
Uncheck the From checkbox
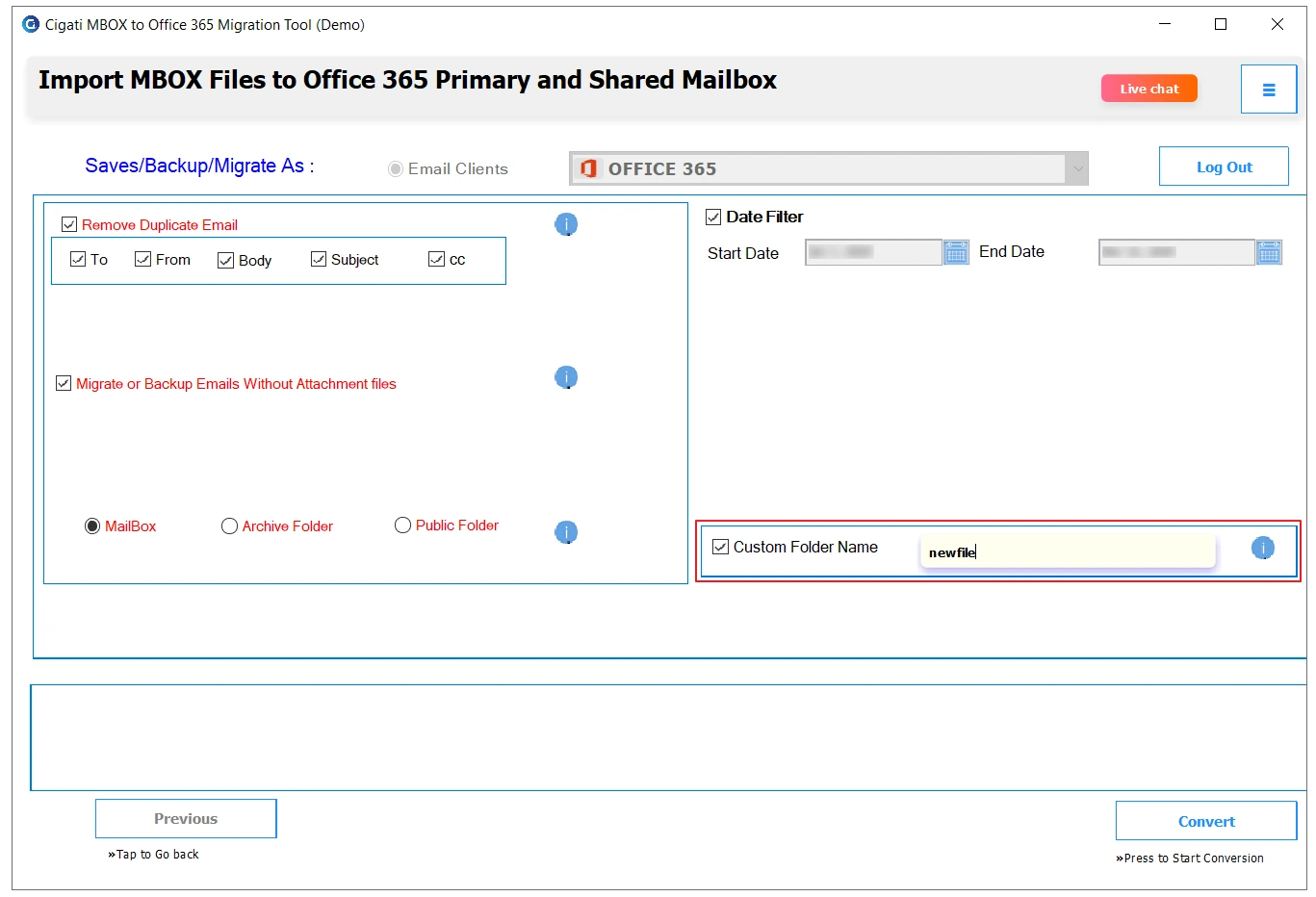point(142,259)
